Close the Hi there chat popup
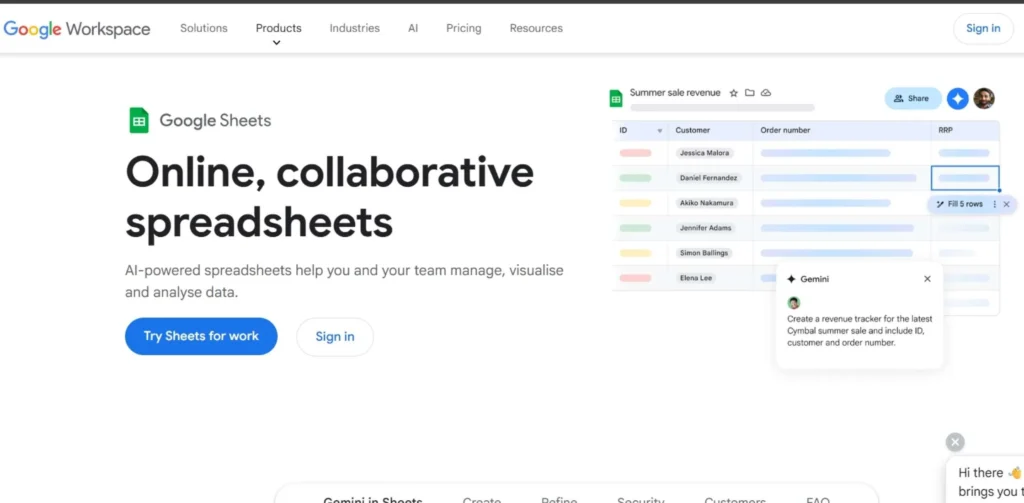Image resolution: width=1024 pixels, height=503 pixels. tap(955, 442)
